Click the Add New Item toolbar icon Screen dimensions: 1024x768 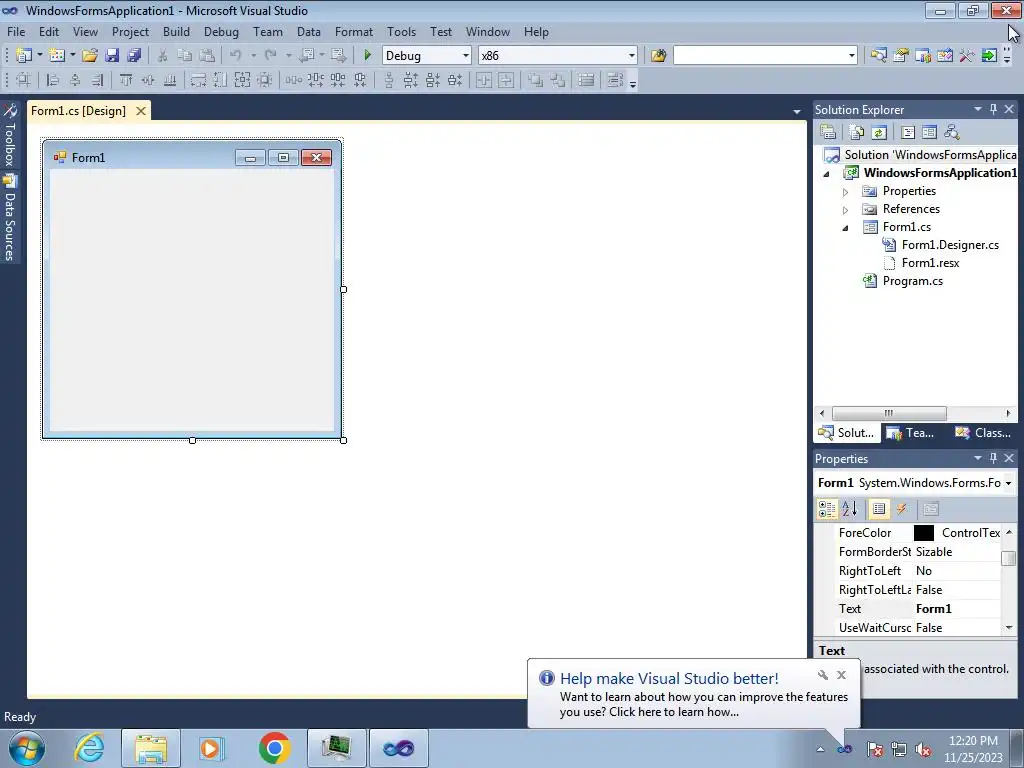point(57,56)
